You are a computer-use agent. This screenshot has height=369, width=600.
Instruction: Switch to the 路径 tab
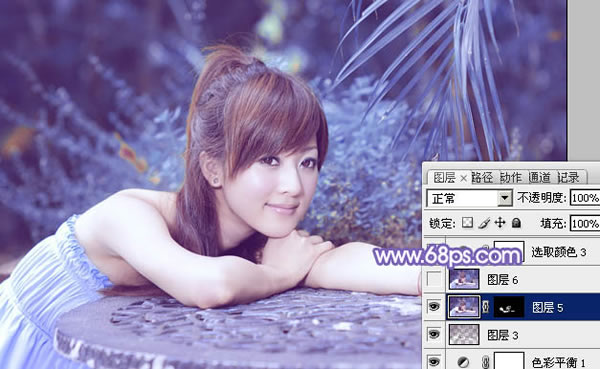tap(482, 178)
